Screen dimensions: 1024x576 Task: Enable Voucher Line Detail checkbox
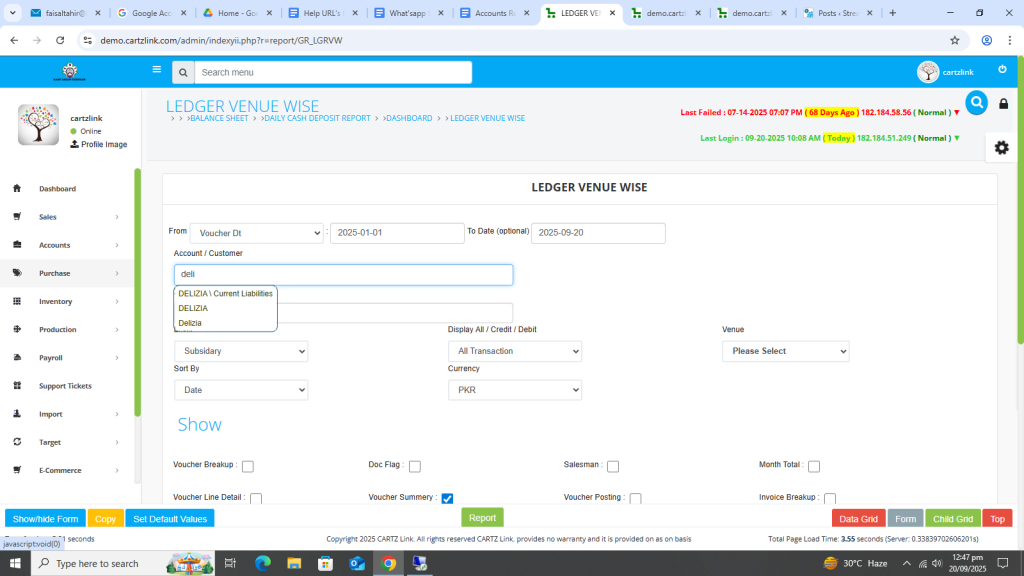[256, 498]
